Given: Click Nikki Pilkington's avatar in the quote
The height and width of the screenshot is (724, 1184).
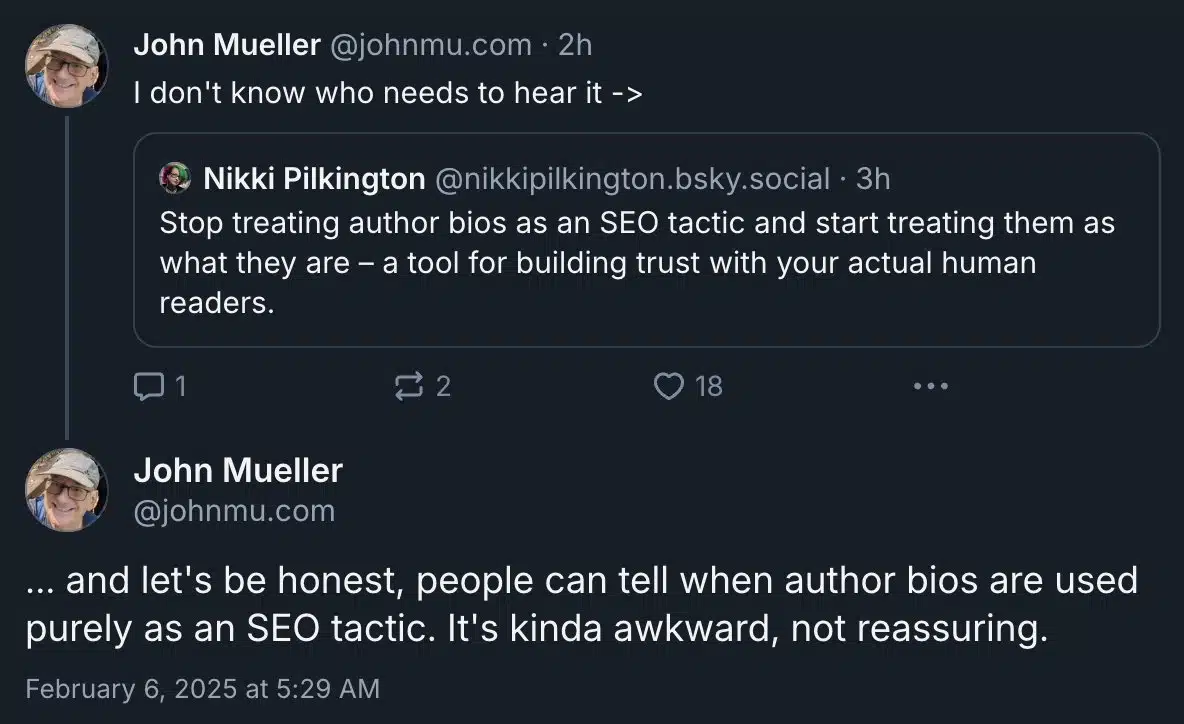Looking at the screenshot, I should point(176,178).
